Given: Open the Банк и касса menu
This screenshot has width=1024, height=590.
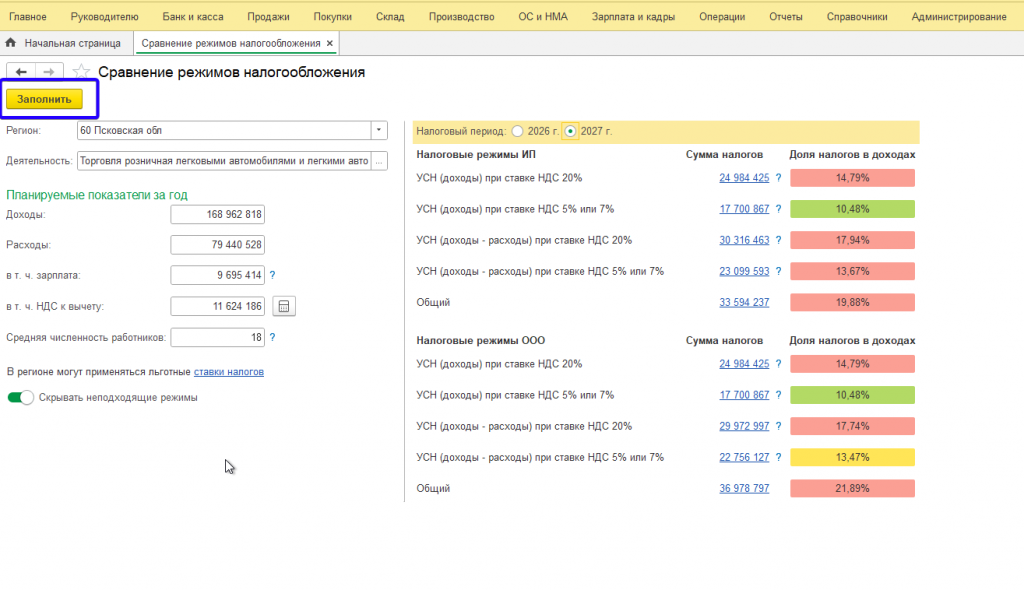Looking at the screenshot, I should point(193,16).
